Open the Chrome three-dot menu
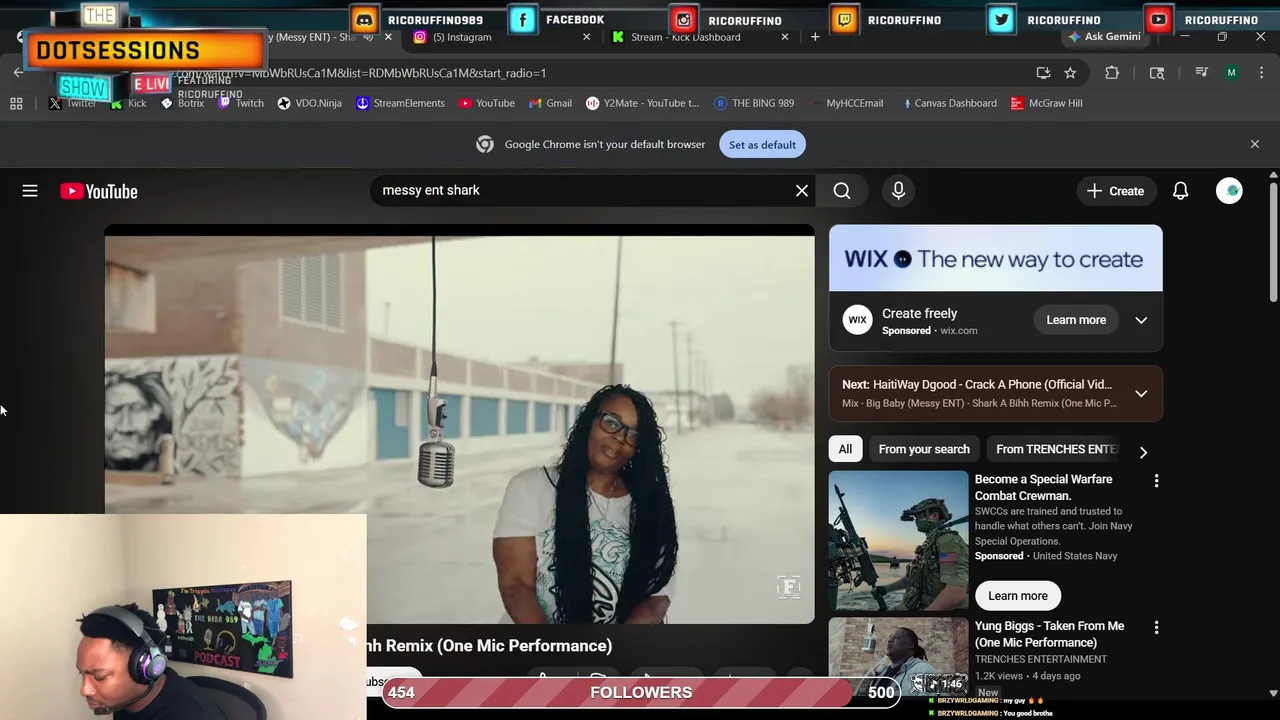The width and height of the screenshot is (1280, 720). point(1262,73)
